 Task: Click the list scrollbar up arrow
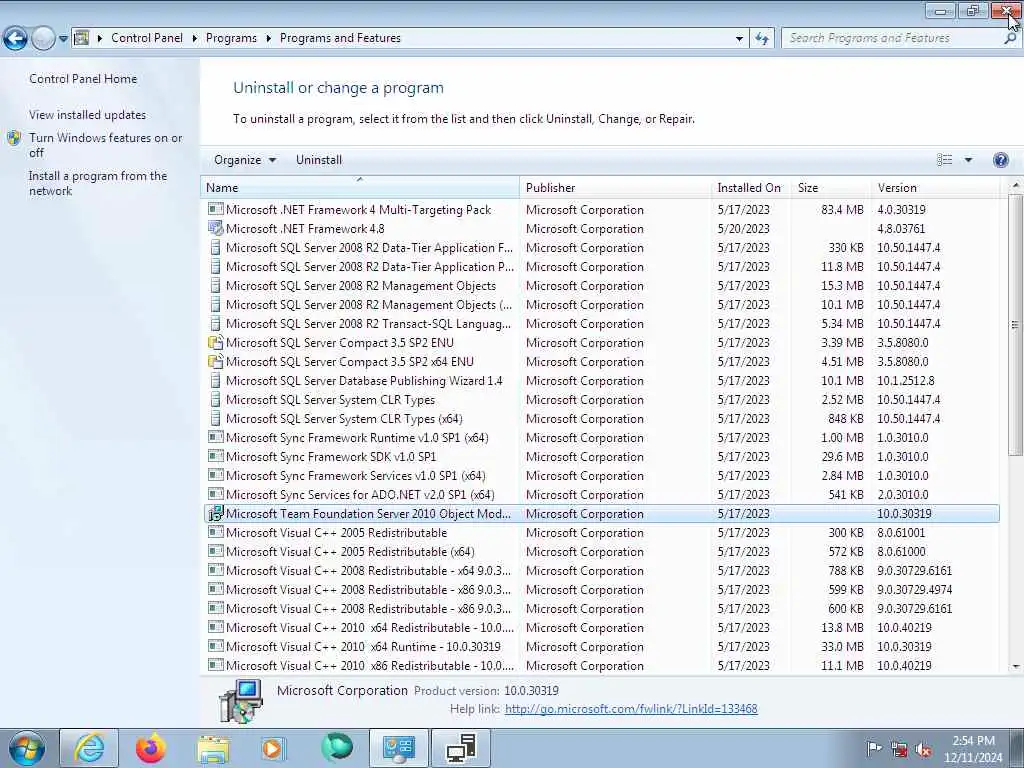click(x=1016, y=186)
